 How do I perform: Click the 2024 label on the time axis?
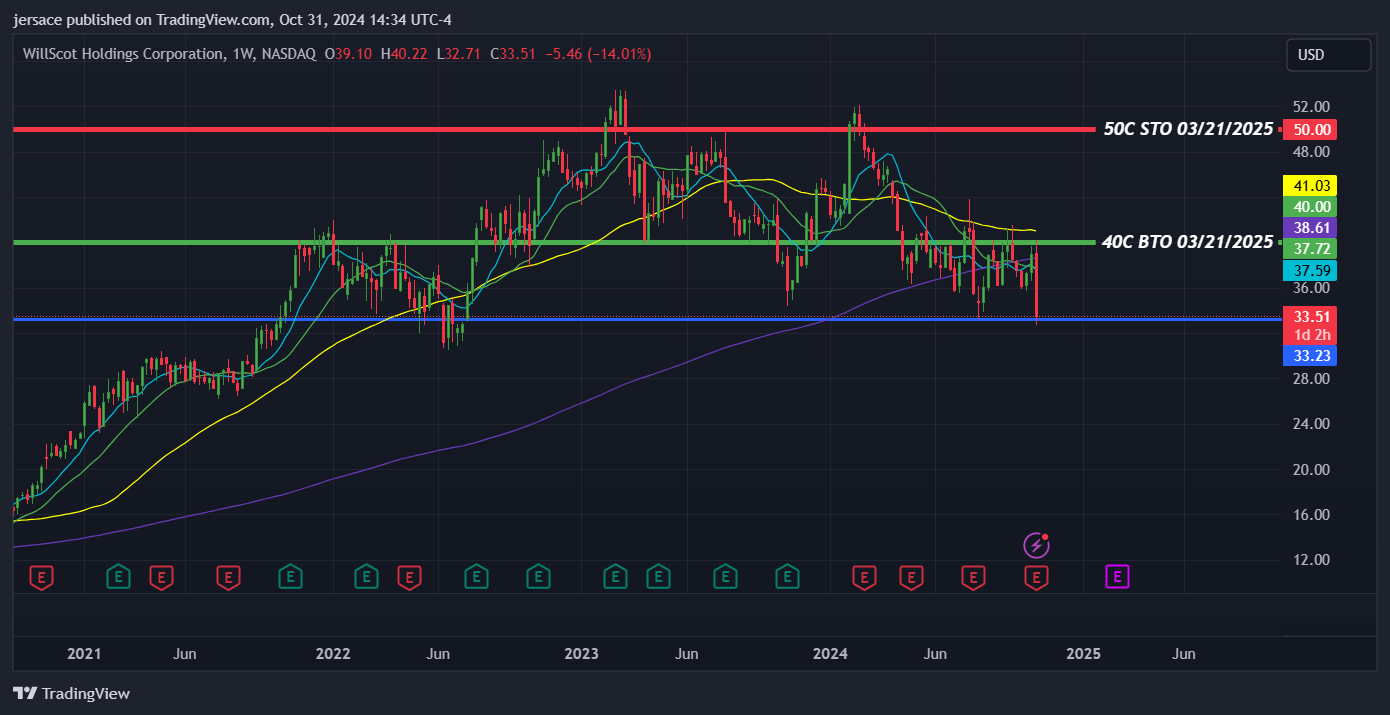coord(831,654)
